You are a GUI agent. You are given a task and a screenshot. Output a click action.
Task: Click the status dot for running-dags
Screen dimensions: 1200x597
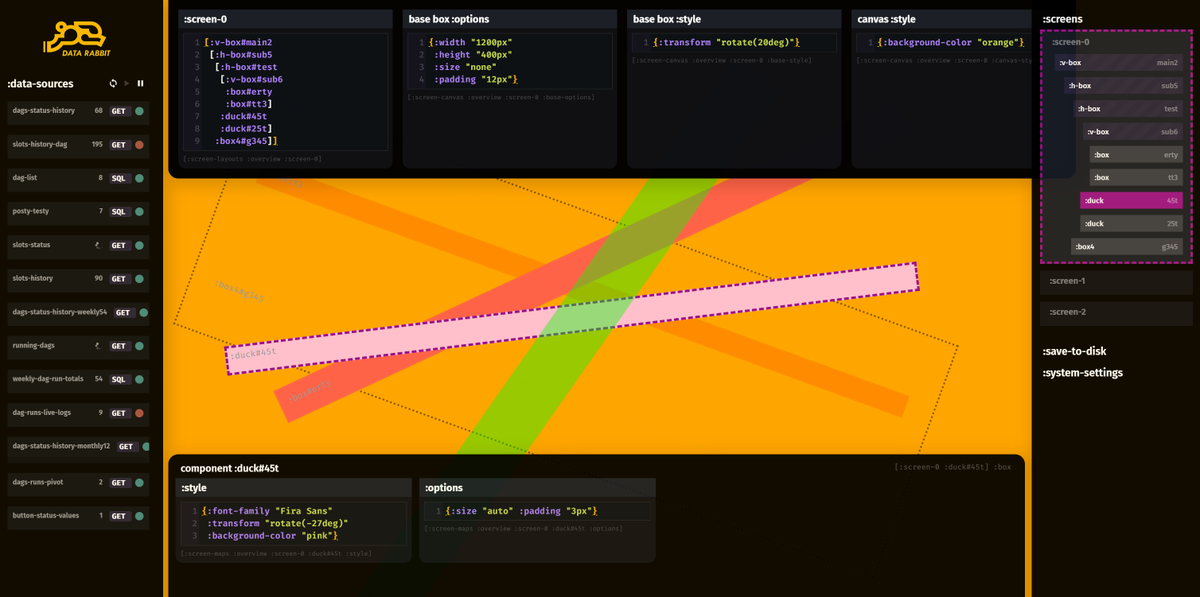click(x=139, y=346)
